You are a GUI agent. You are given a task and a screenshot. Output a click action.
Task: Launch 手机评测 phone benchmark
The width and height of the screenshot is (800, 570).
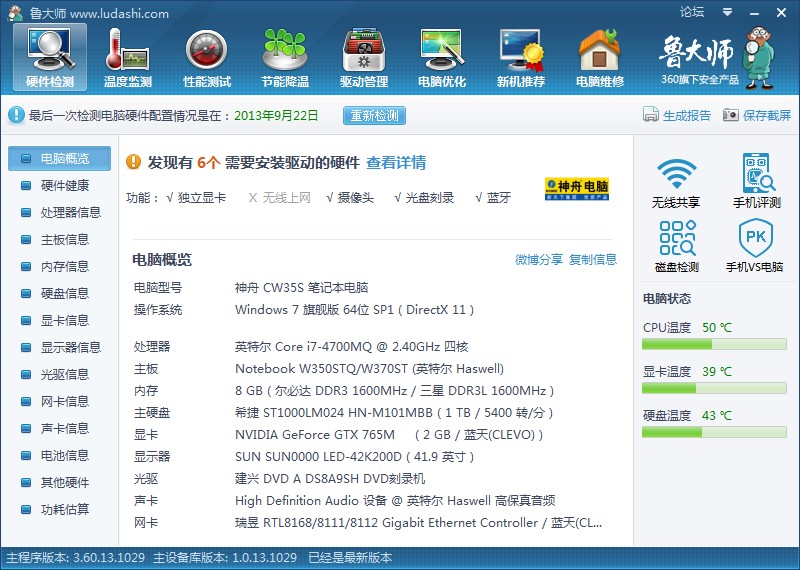pyautogui.click(x=757, y=182)
